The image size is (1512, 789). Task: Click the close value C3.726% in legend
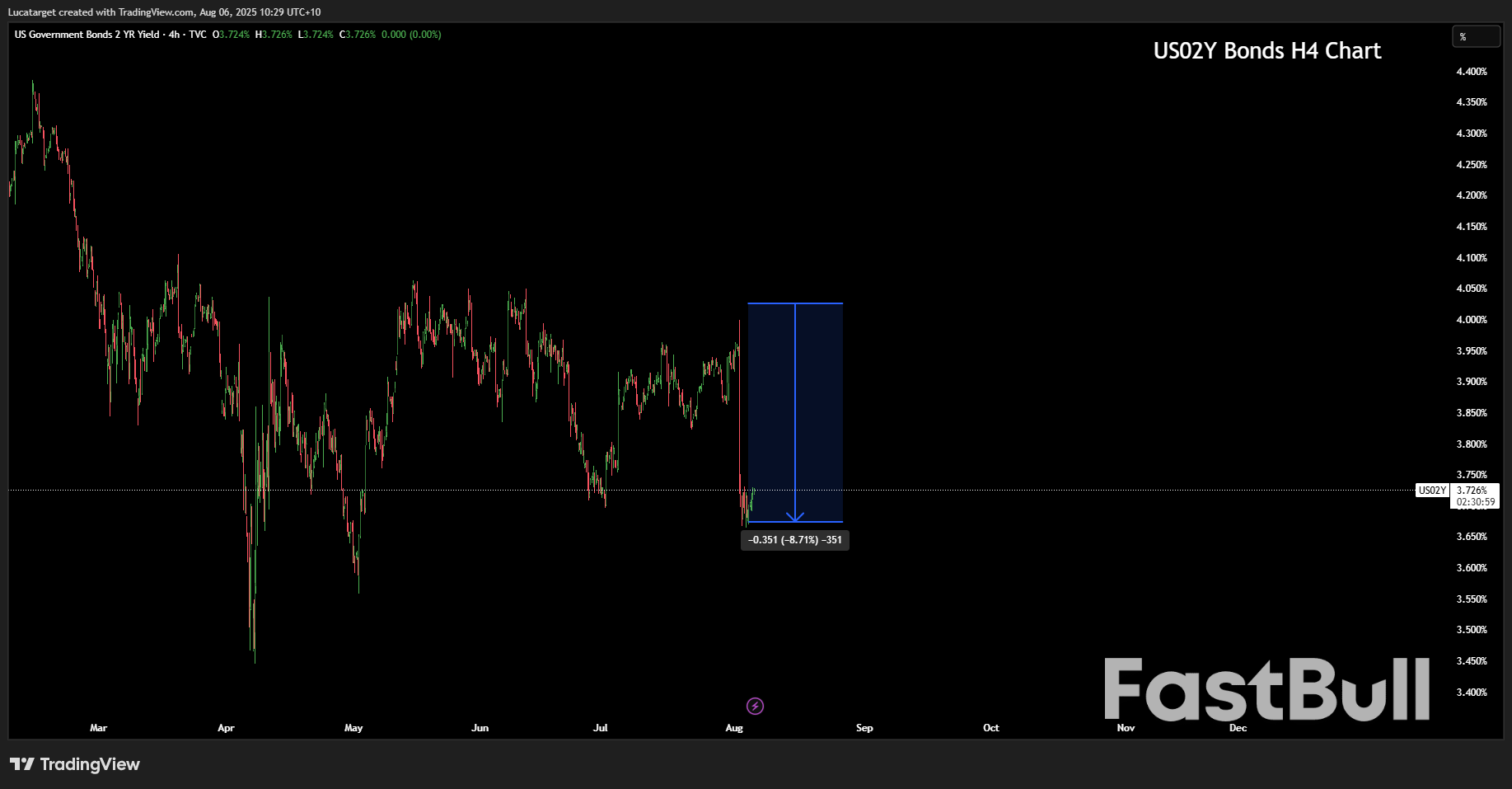coord(358,35)
